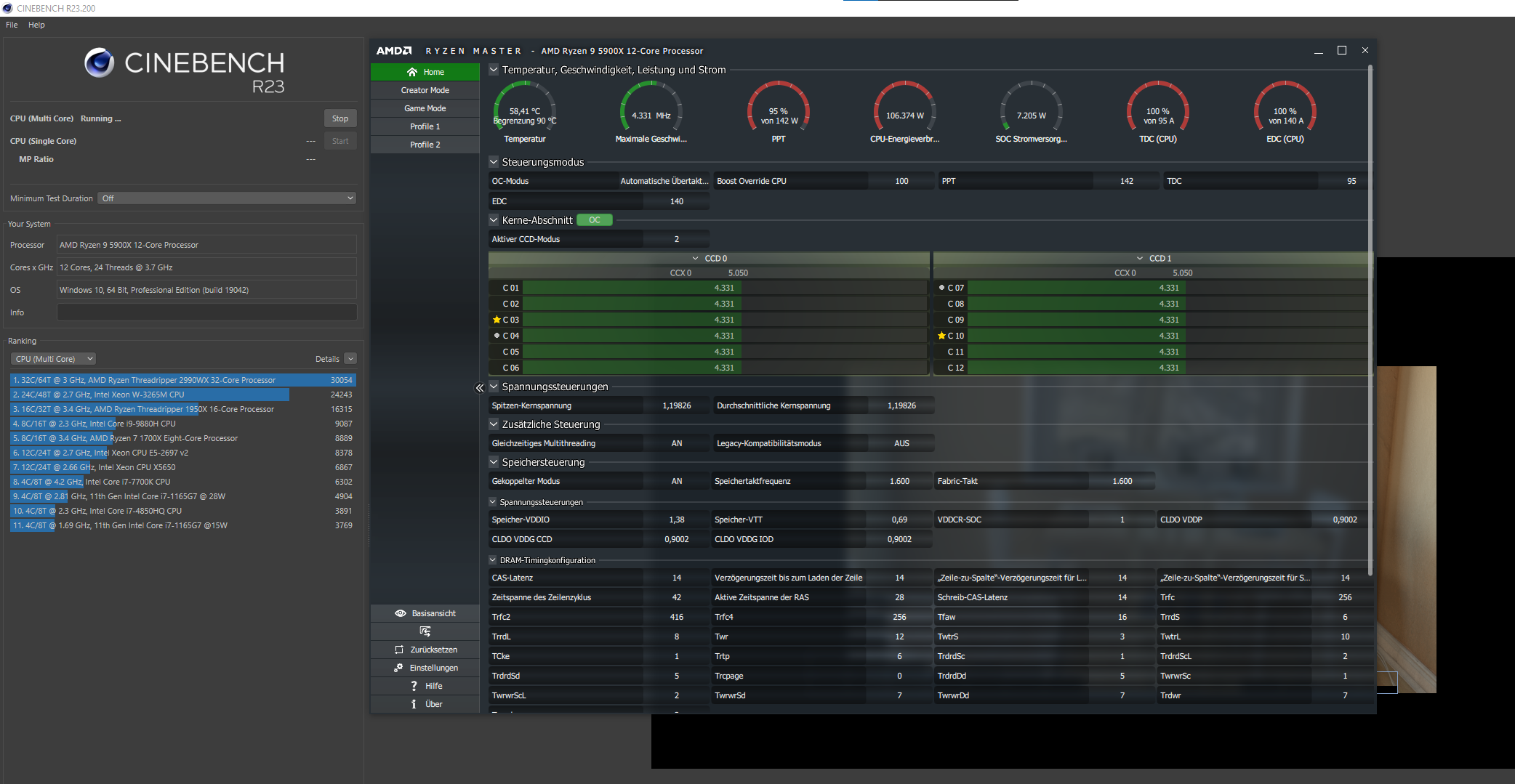The height and width of the screenshot is (784, 1515).
Task: Toggle Legacy-Kompatibilitätsmodus AUS value
Action: 901,443
